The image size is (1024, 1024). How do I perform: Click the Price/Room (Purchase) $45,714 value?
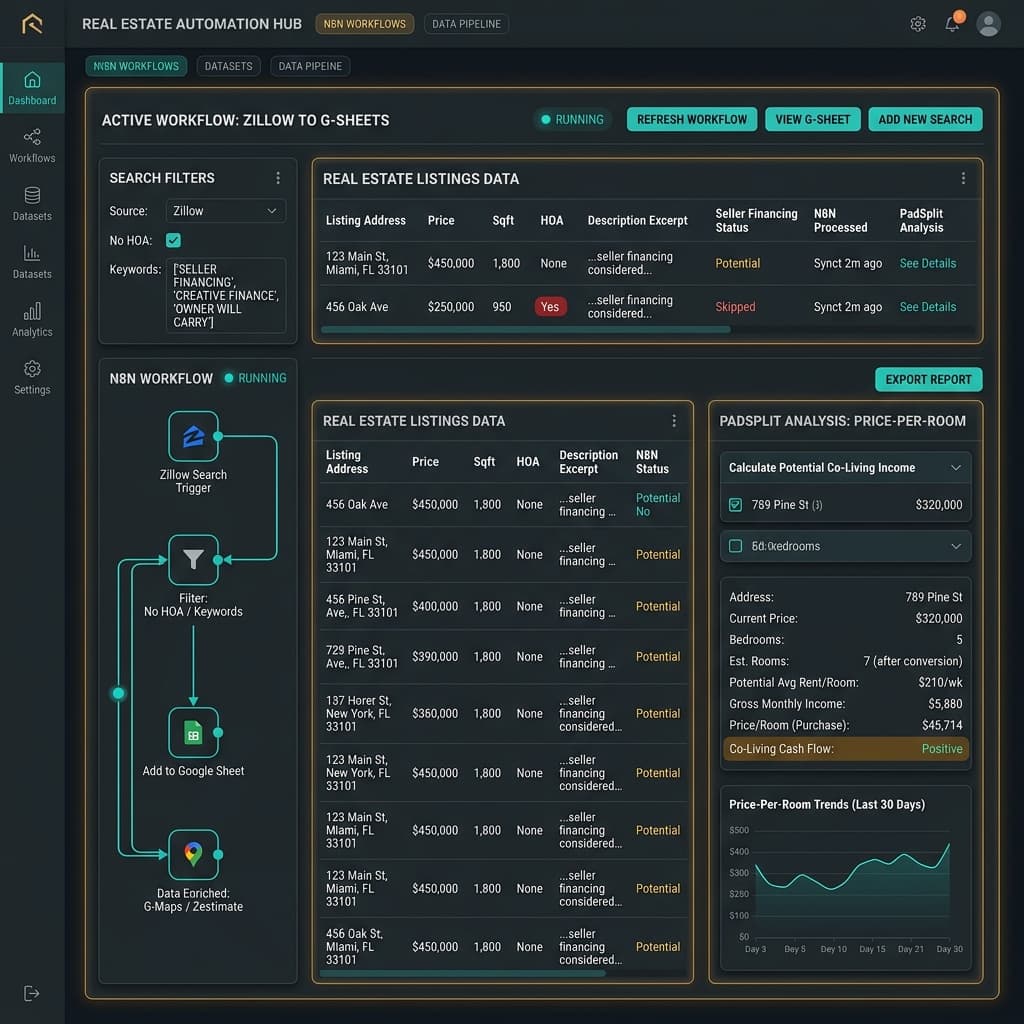(942, 726)
